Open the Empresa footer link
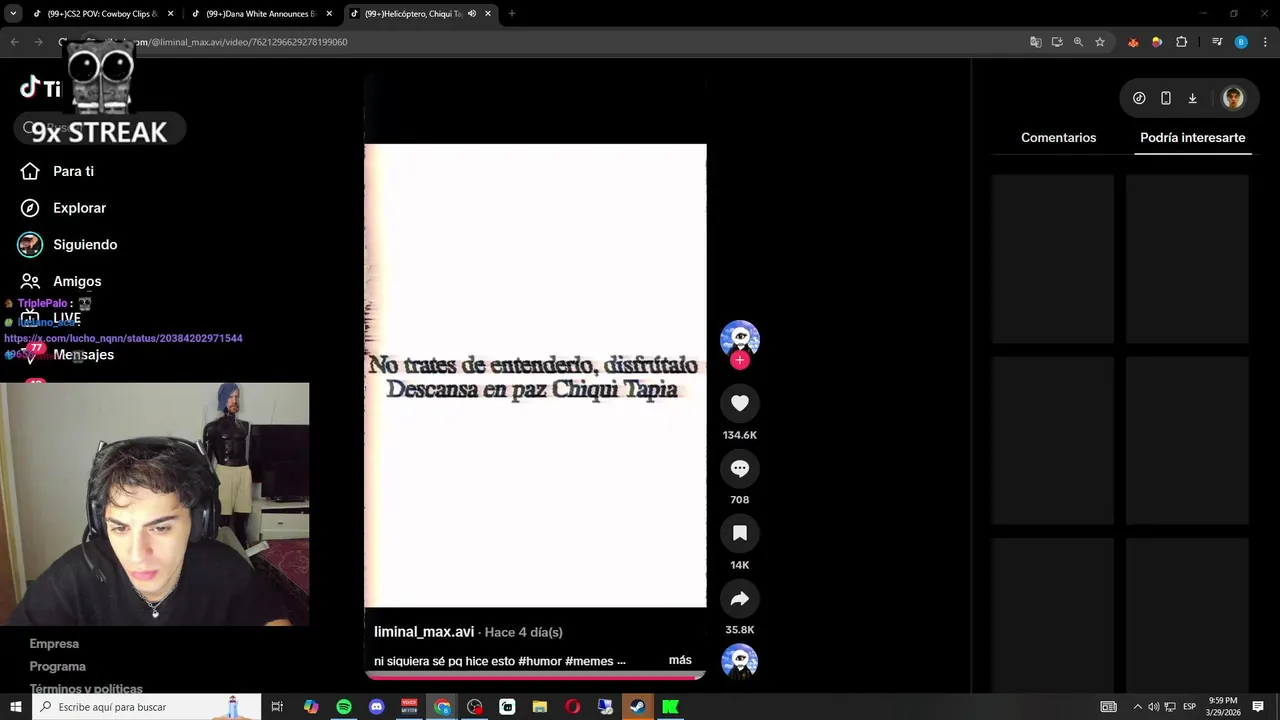The height and width of the screenshot is (720, 1280). pos(54,644)
